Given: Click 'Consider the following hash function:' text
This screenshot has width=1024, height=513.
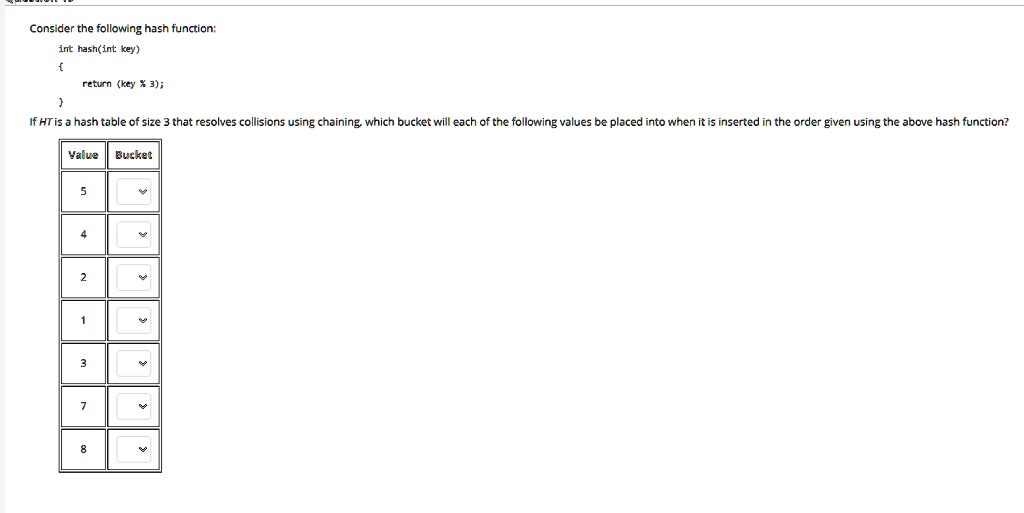Looking at the screenshot, I should tap(122, 29).
